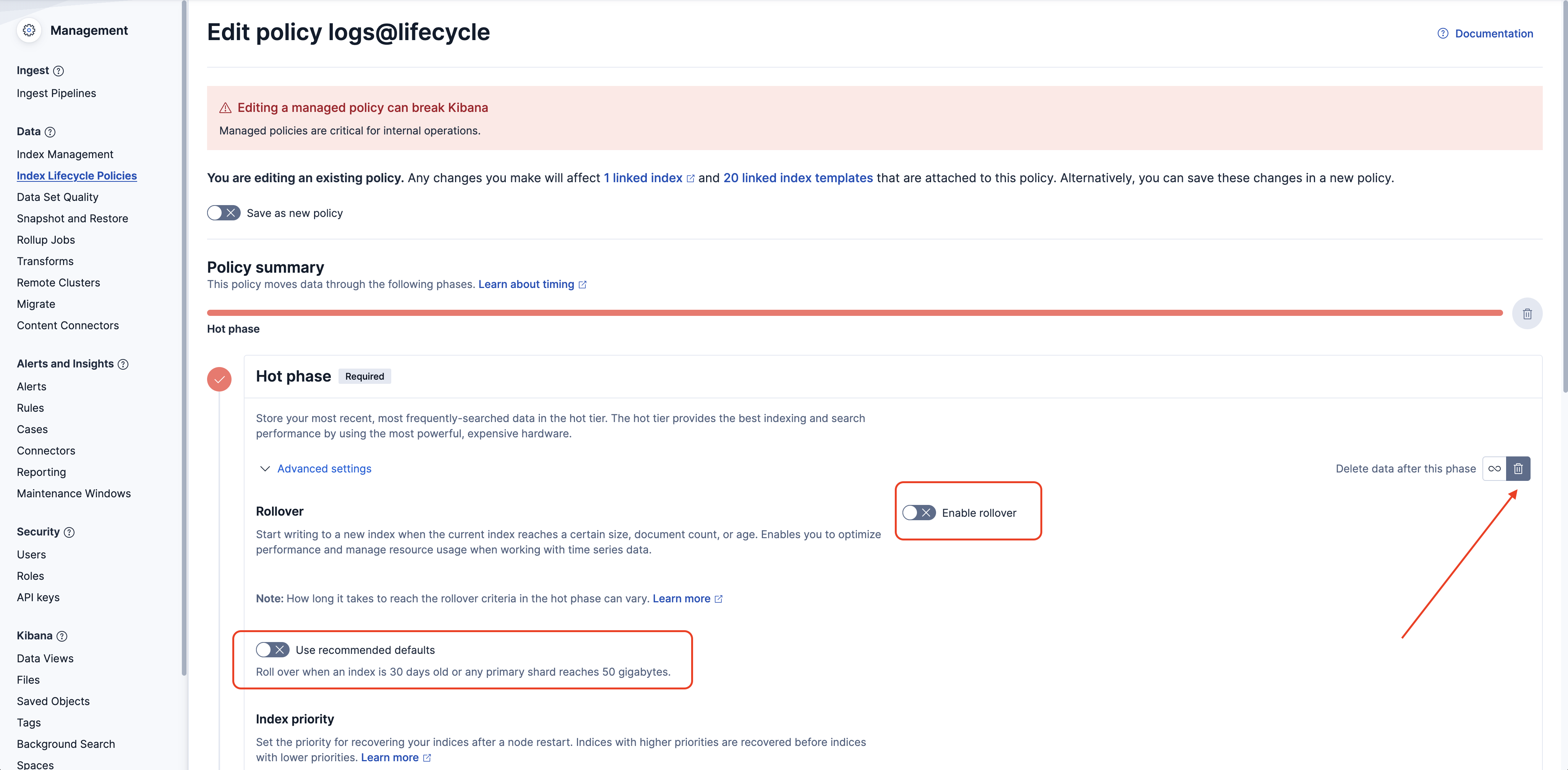Viewport: 1568px width, 770px height.
Task: Click the Hot phase red checkmark icon
Action: click(x=219, y=379)
